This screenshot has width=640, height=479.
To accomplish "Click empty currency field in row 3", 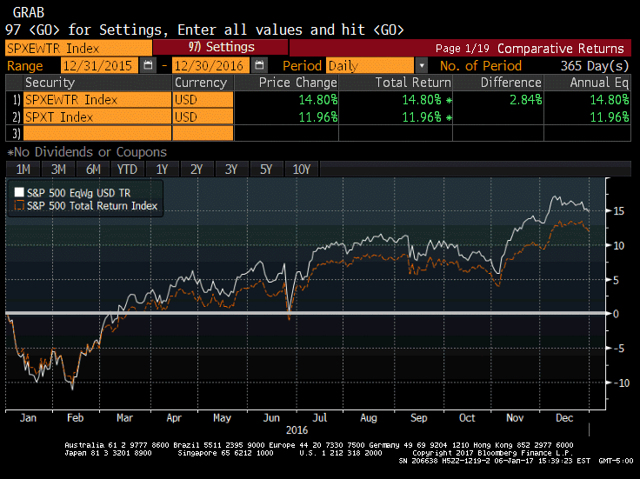I will tap(203, 133).
